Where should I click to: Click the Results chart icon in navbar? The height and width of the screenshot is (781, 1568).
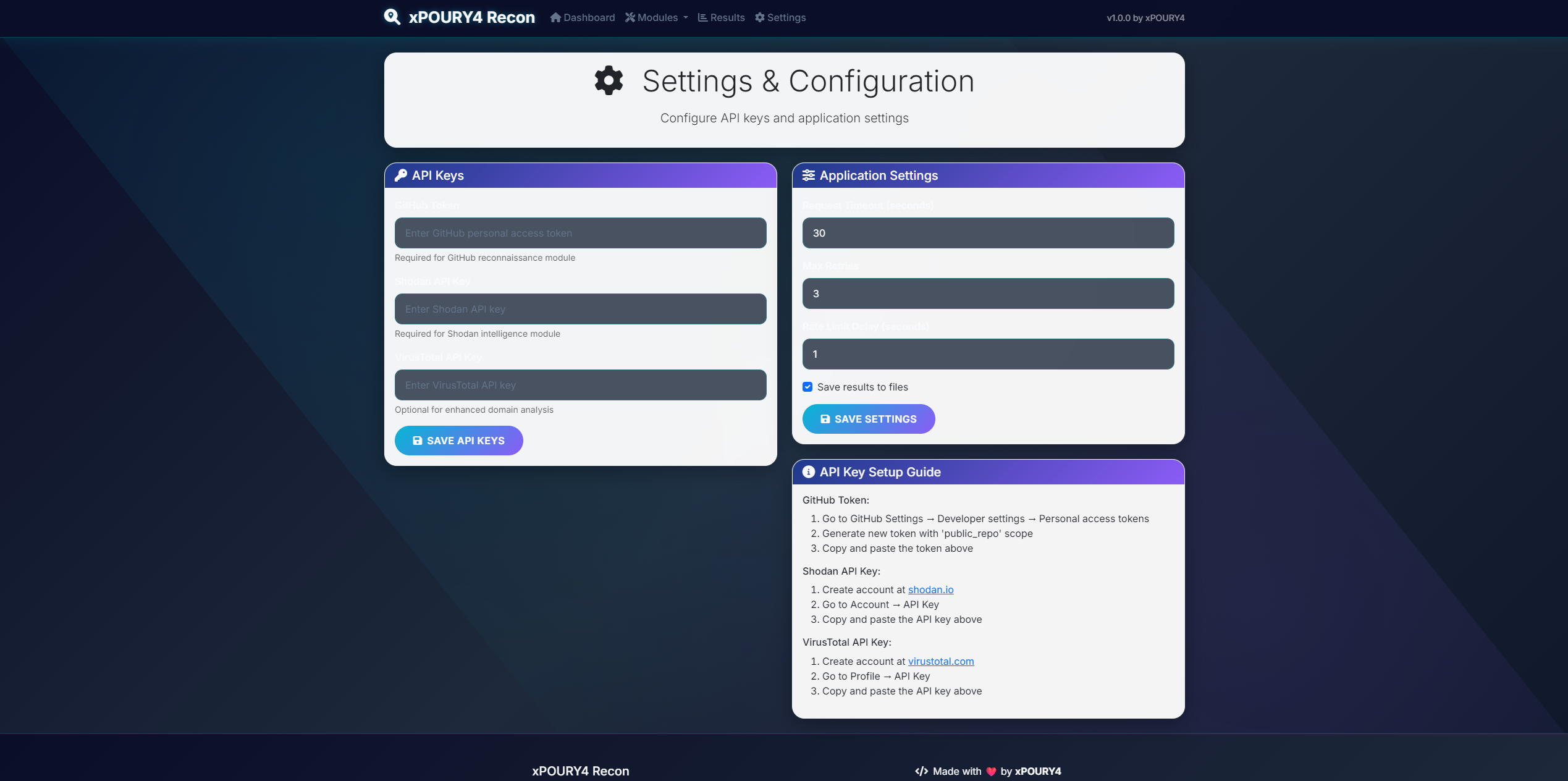(702, 17)
